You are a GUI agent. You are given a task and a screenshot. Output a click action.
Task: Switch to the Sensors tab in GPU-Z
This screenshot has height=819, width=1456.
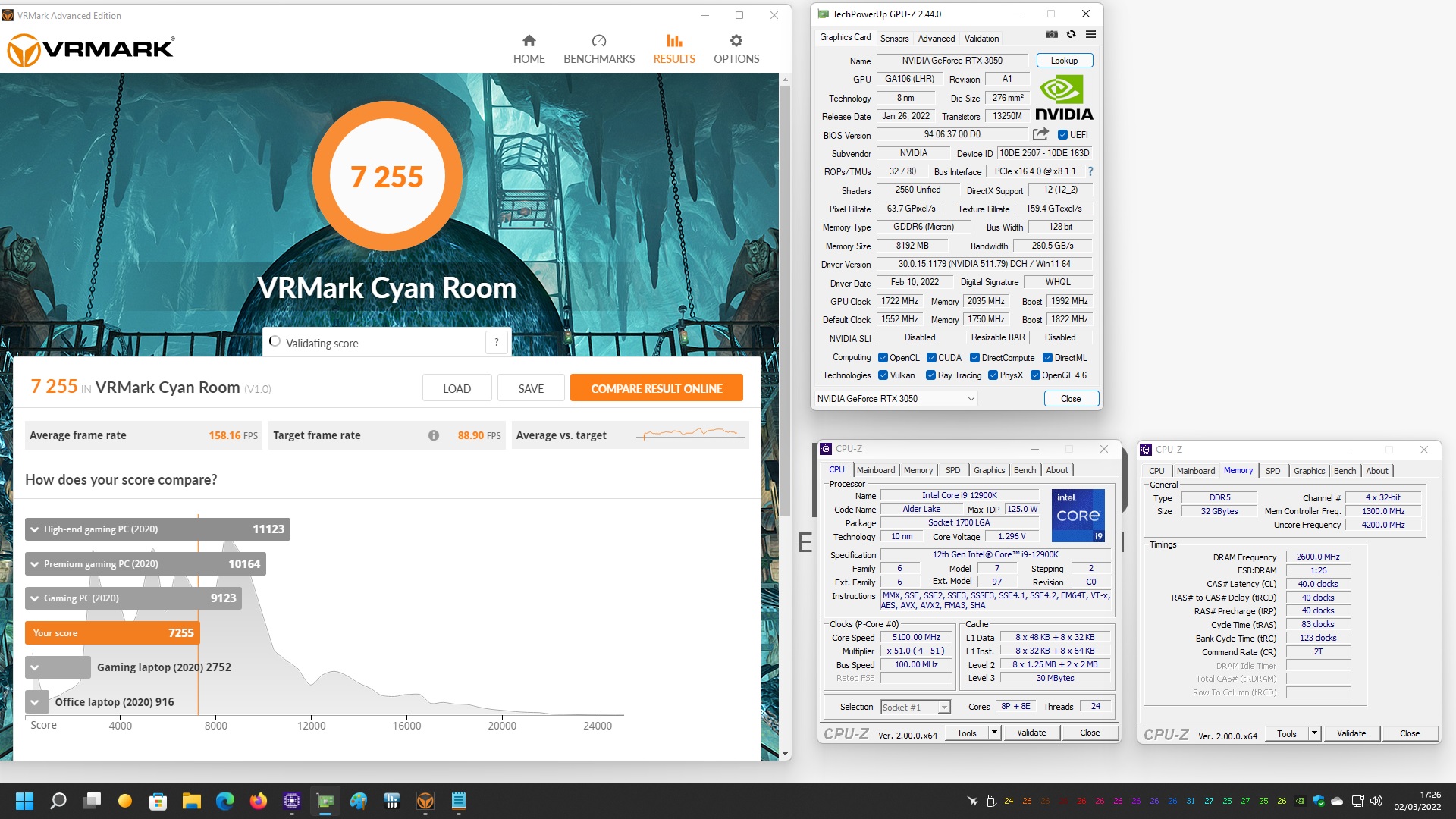pos(894,39)
